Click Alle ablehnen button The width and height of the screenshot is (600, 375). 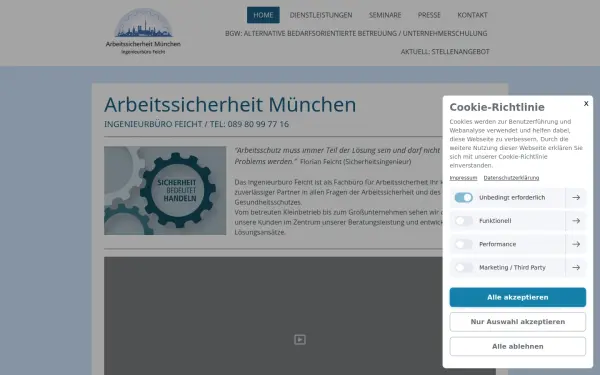coord(517,346)
